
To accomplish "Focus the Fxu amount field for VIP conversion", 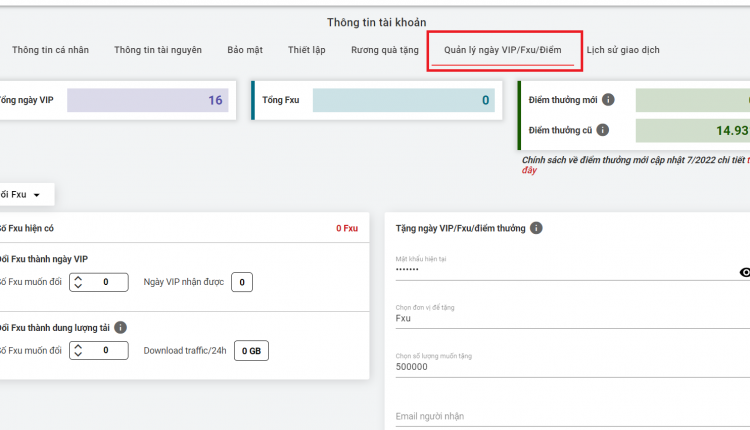I will [x=99, y=282].
